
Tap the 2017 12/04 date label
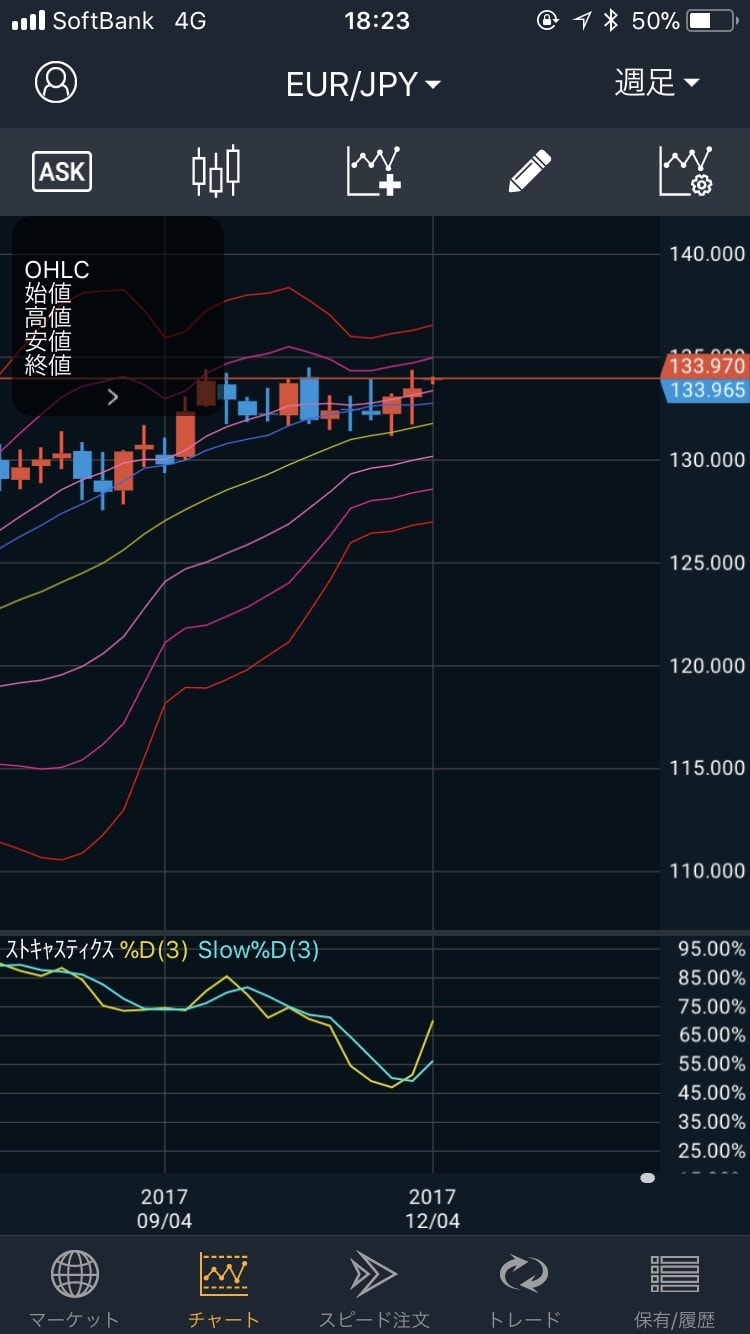tap(432, 1208)
